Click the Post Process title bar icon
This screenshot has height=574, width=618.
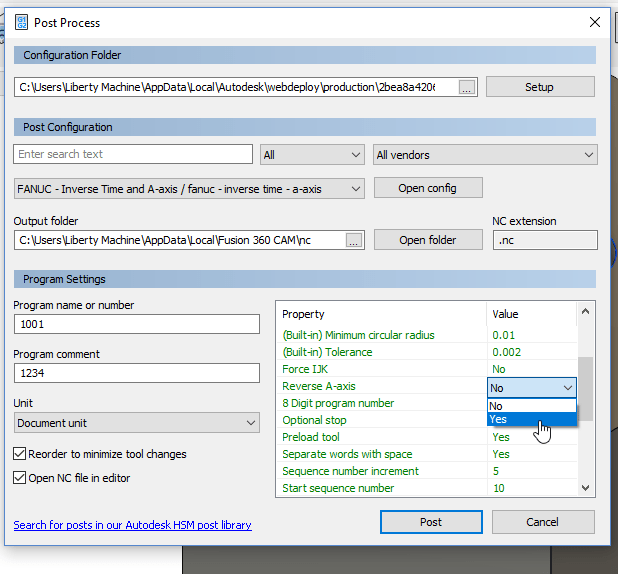(x=21, y=22)
